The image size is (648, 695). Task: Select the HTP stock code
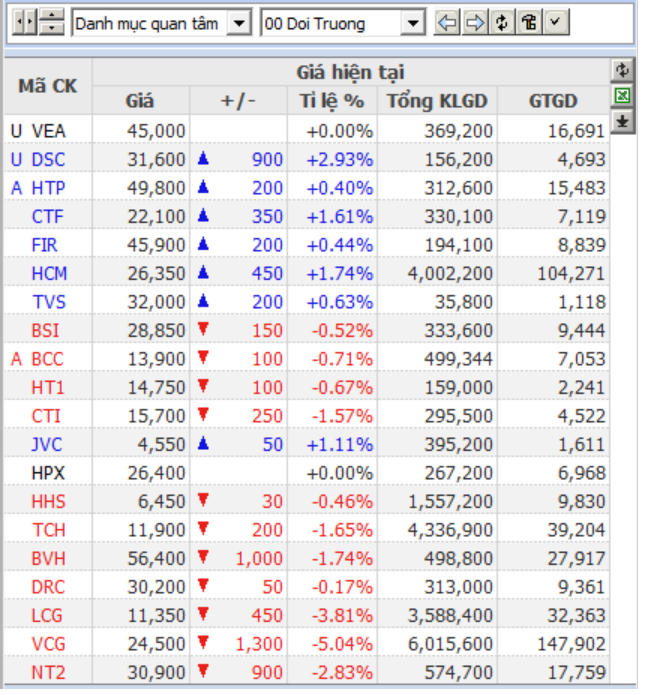coord(48,188)
